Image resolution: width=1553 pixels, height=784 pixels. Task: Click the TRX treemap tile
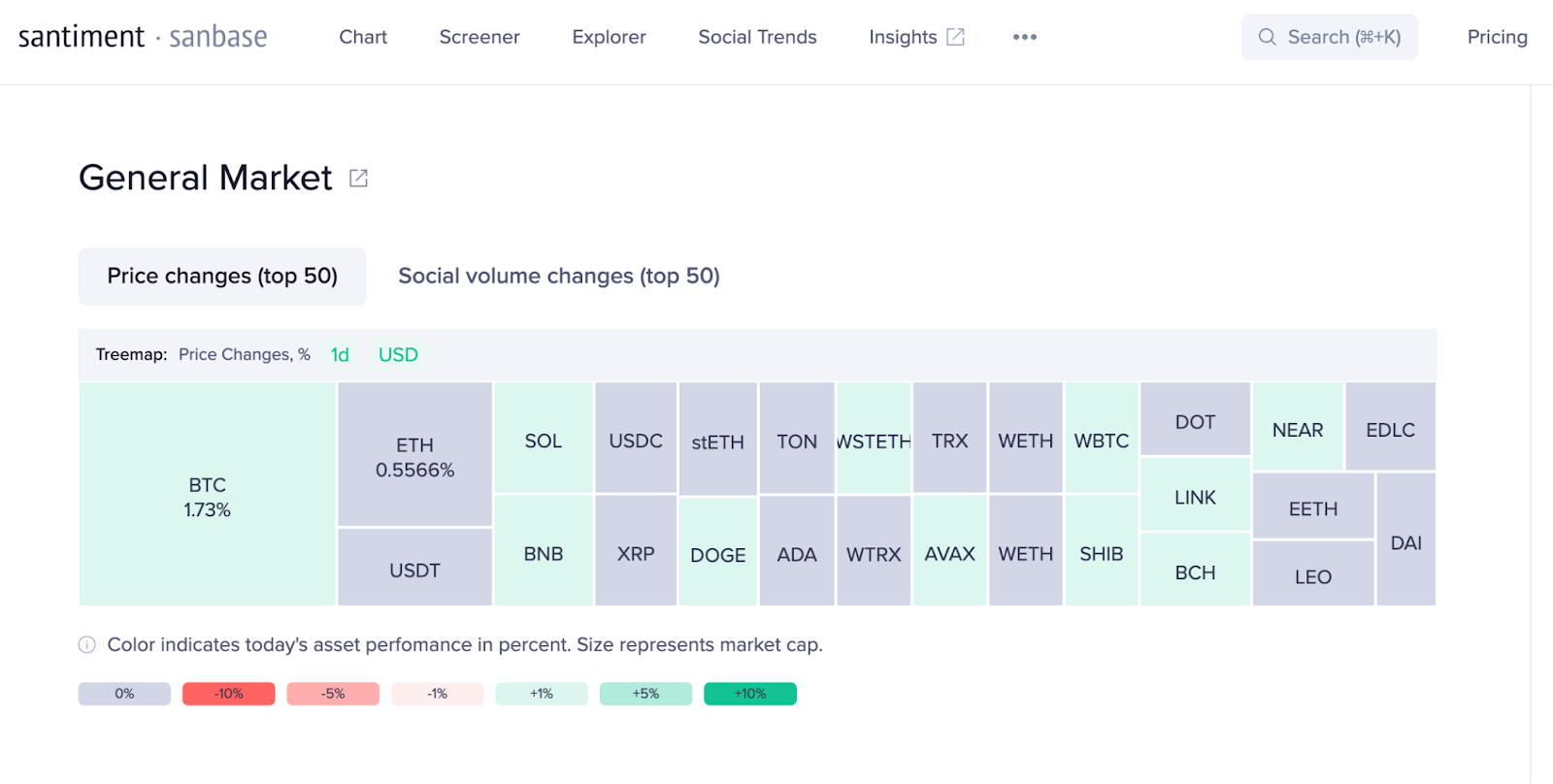click(950, 438)
